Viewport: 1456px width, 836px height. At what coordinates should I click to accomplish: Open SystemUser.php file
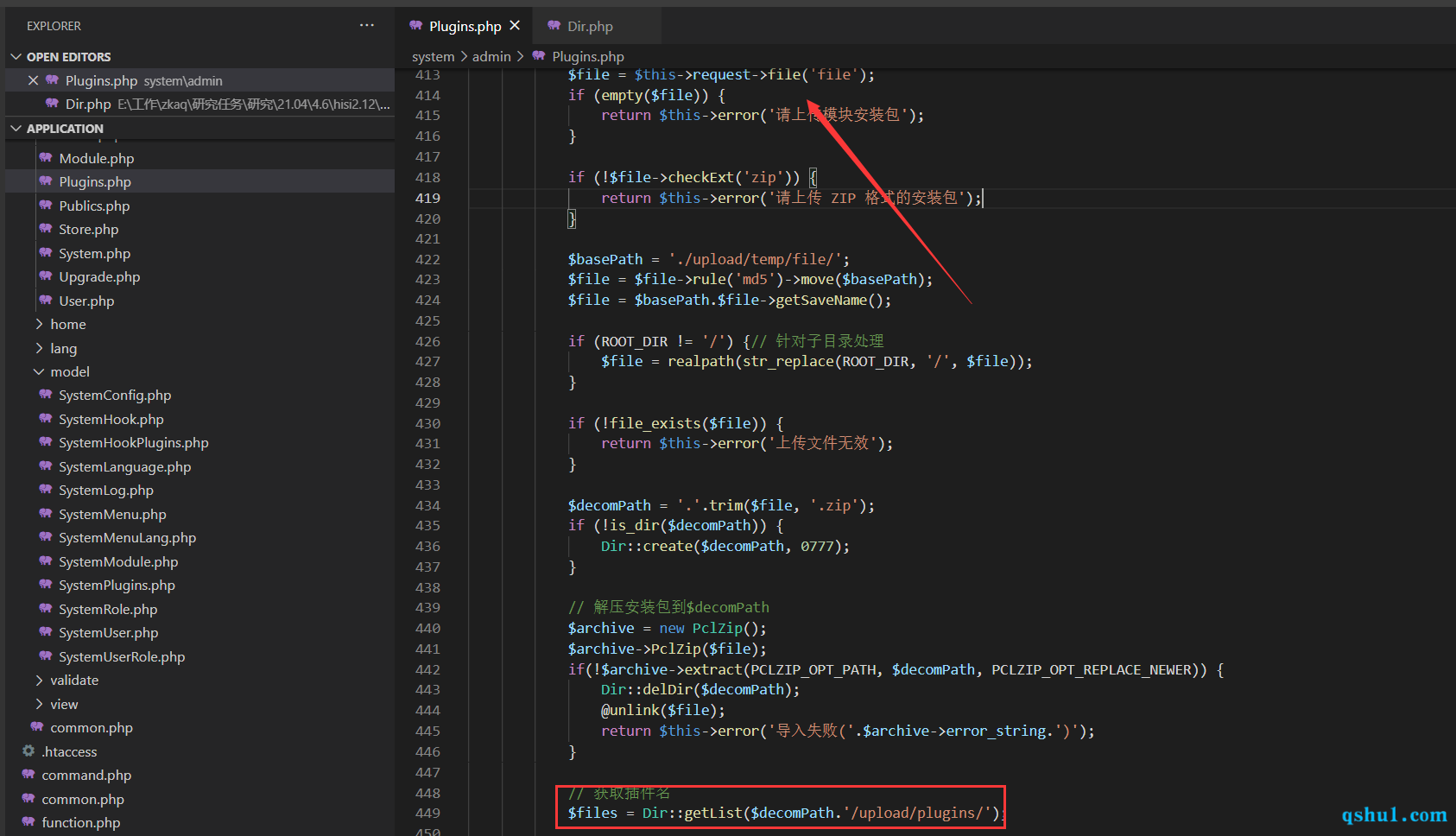(x=109, y=633)
